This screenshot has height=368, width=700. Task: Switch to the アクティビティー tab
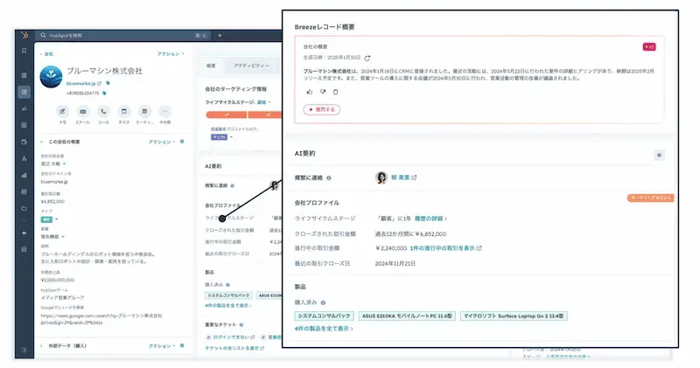[251, 66]
